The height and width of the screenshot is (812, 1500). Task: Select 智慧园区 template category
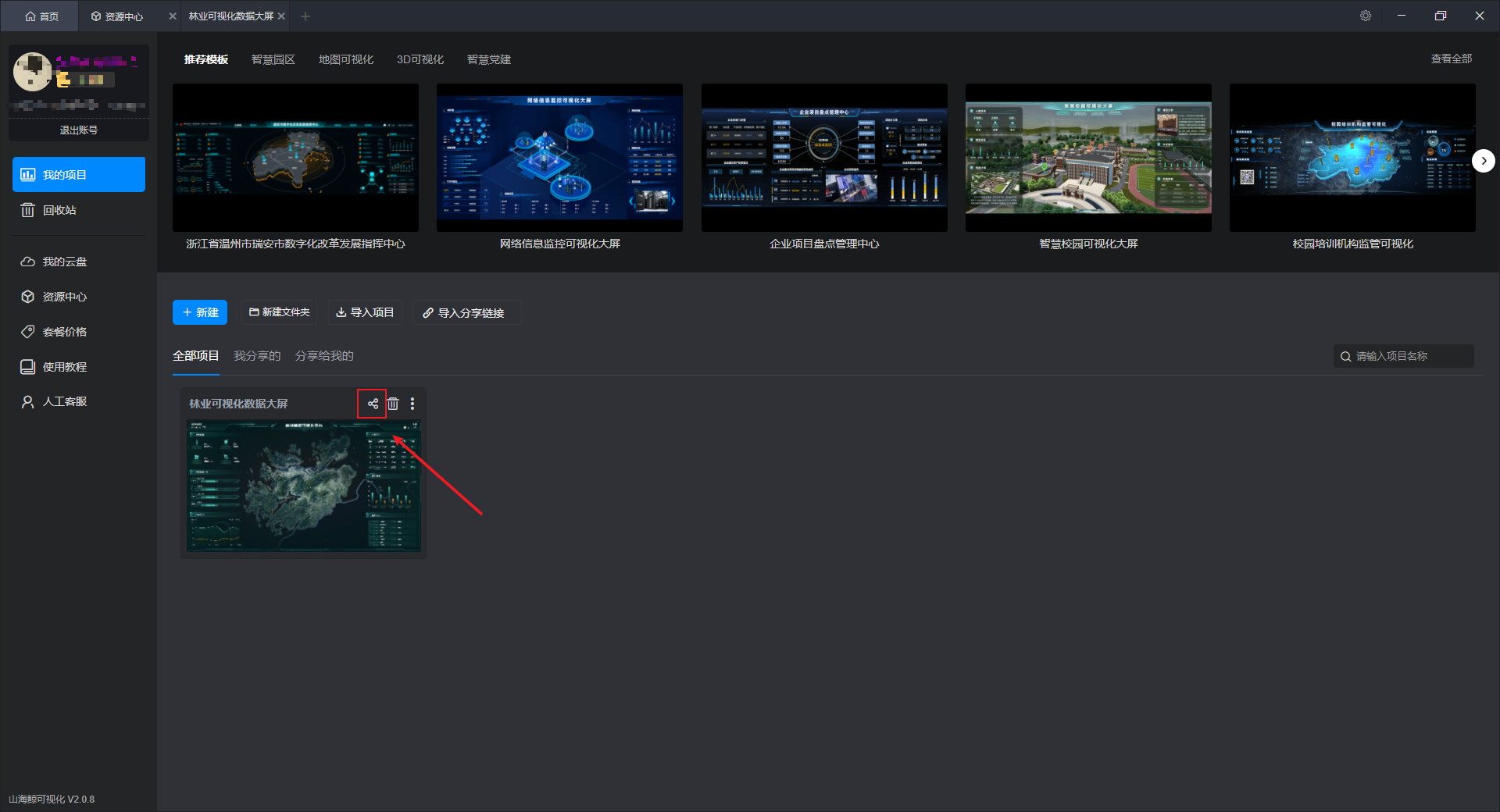tap(273, 59)
